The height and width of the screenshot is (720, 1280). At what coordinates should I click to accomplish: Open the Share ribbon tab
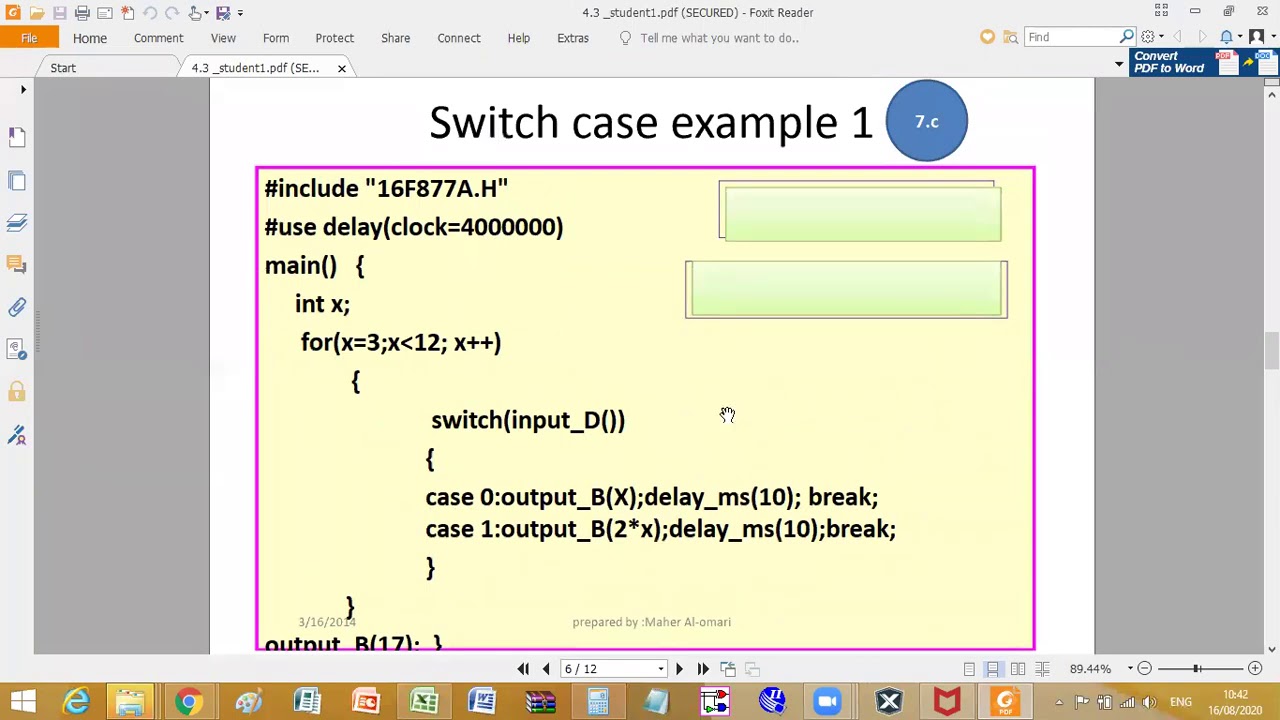coord(395,38)
